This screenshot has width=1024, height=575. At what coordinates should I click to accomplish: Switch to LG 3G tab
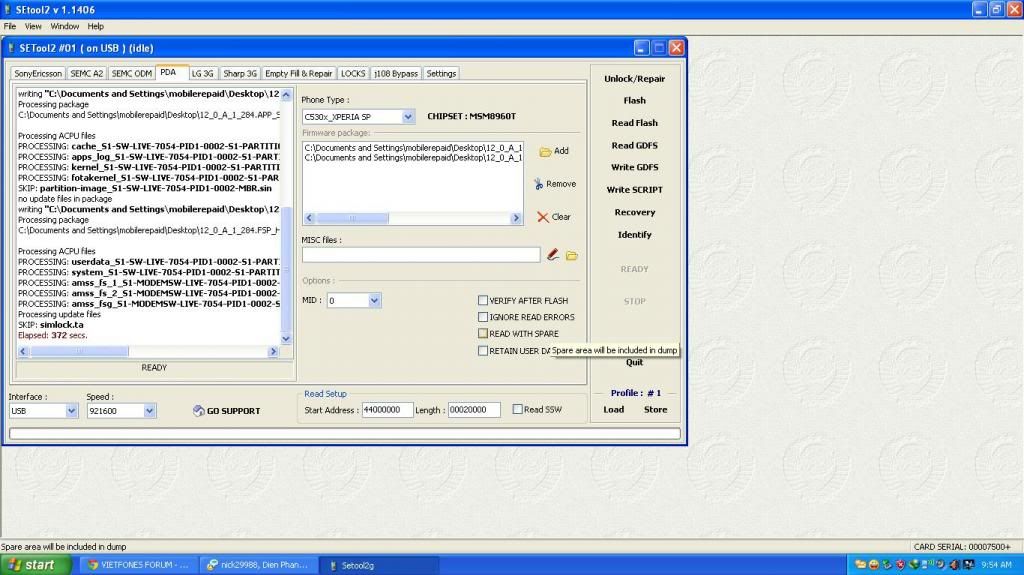[x=202, y=74]
